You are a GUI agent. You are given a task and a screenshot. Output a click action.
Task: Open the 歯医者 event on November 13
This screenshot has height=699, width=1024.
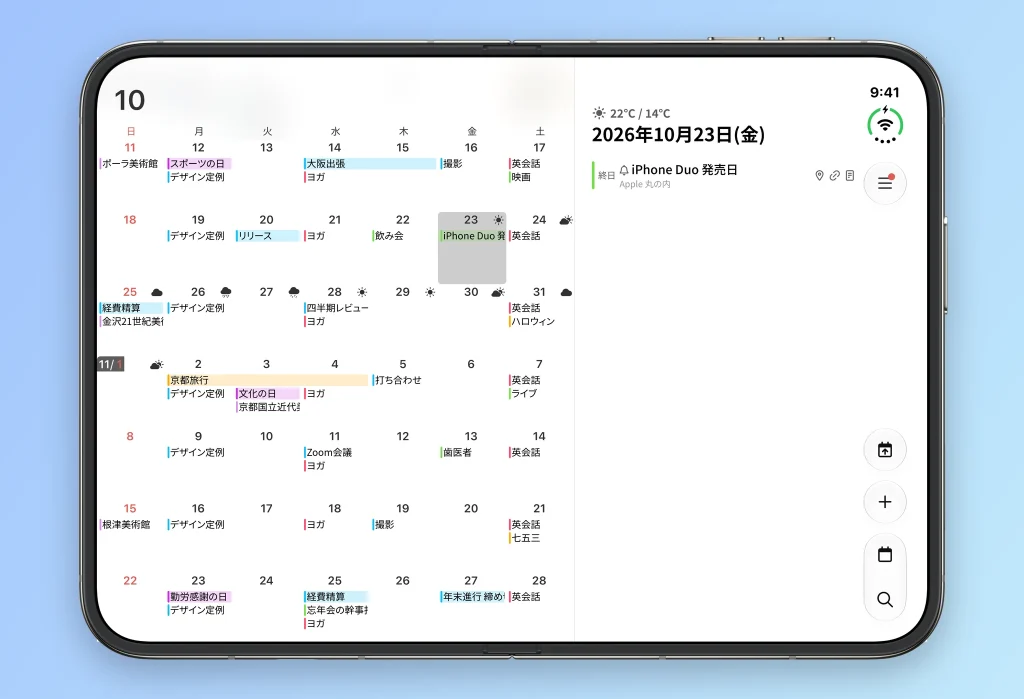coord(456,452)
